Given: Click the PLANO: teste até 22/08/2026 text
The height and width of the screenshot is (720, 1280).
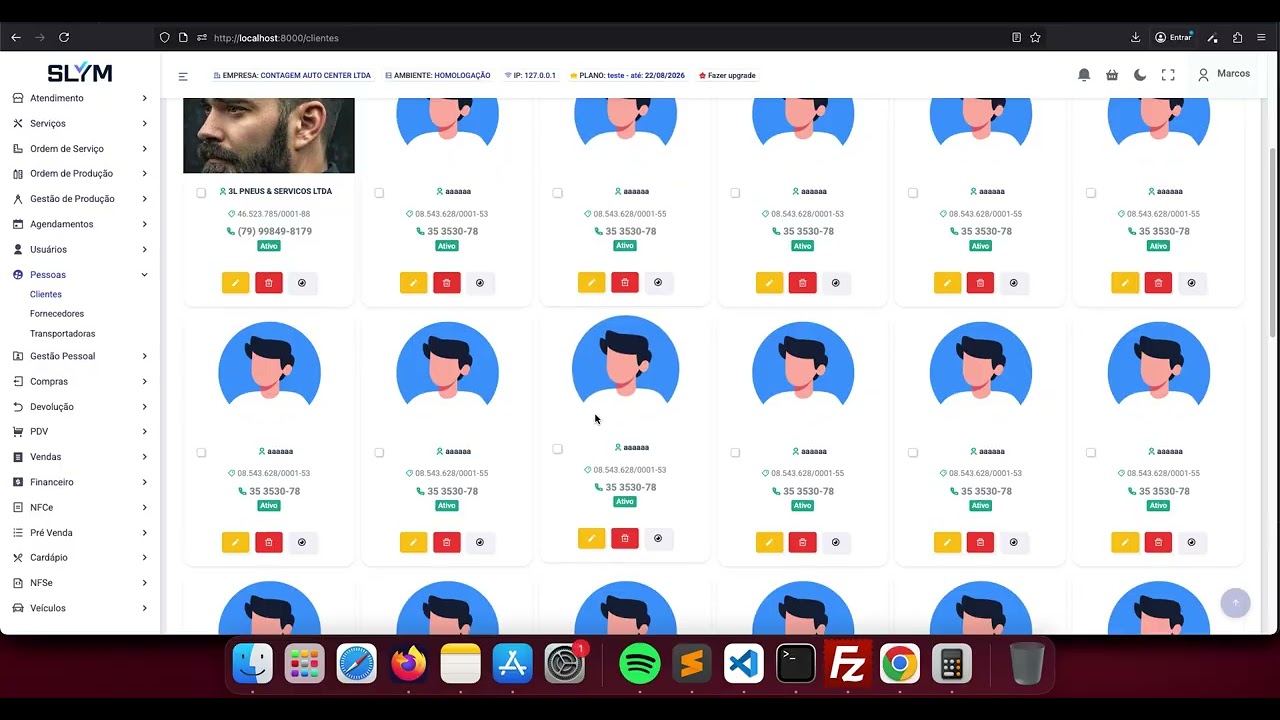Looking at the screenshot, I should click(627, 76).
